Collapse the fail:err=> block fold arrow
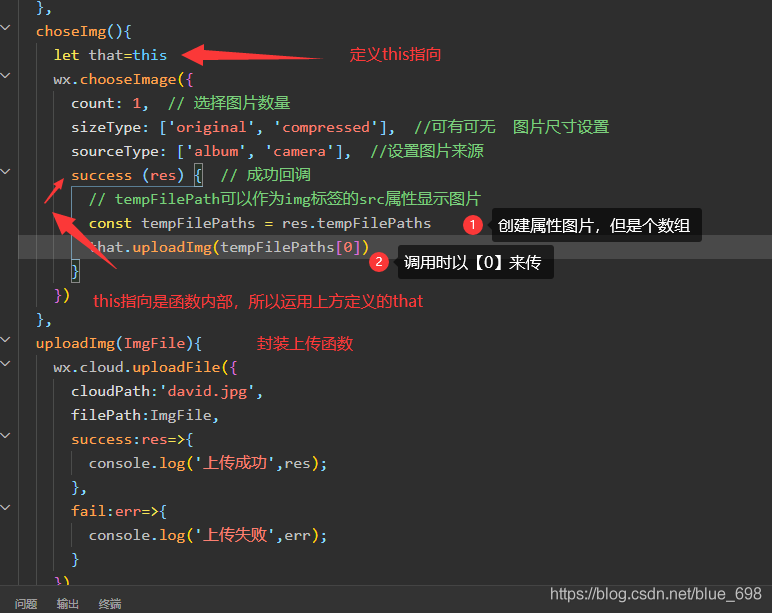Screen dimensions: 772x613 [5, 508]
